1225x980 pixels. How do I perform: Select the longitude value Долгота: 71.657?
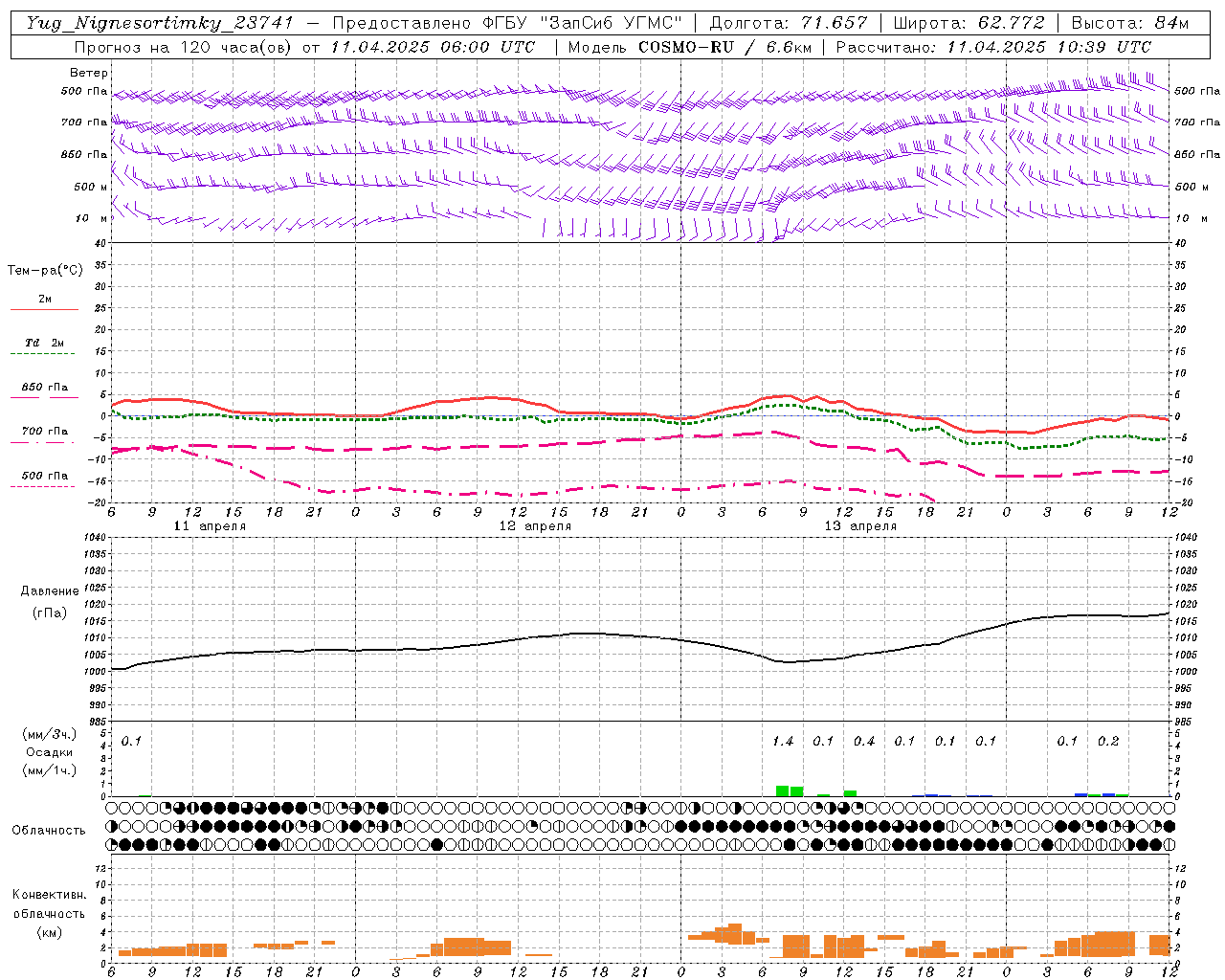(x=789, y=23)
